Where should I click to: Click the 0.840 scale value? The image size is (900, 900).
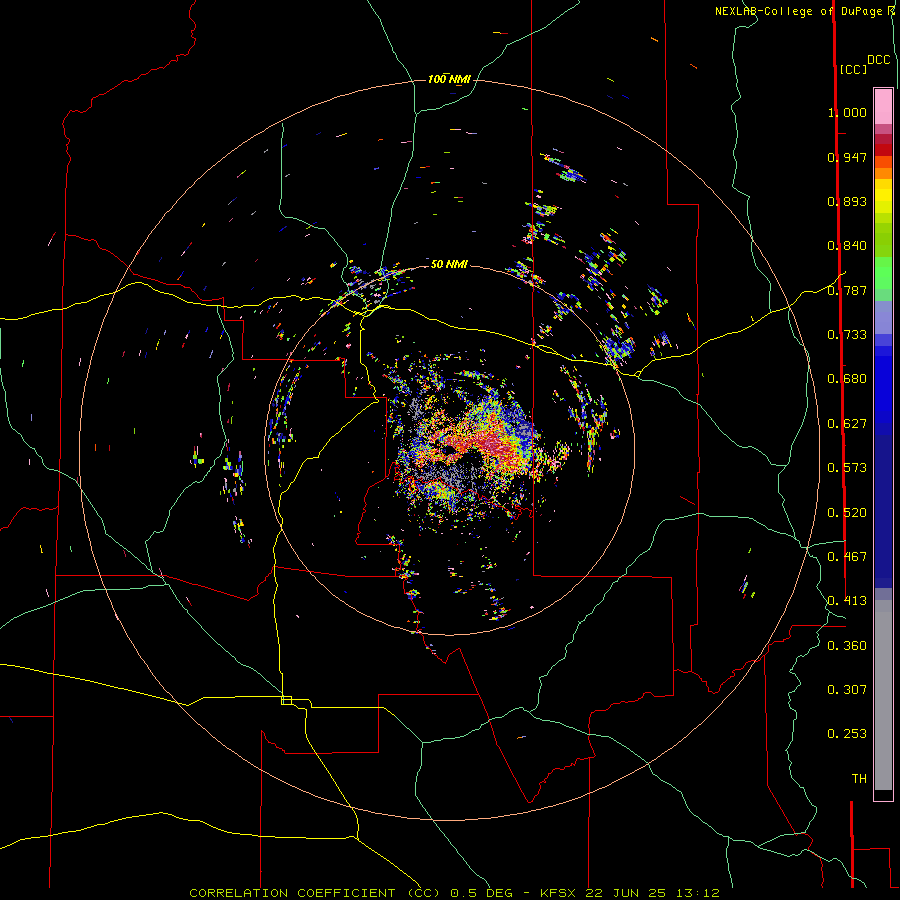pyautogui.click(x=847, y=246)
